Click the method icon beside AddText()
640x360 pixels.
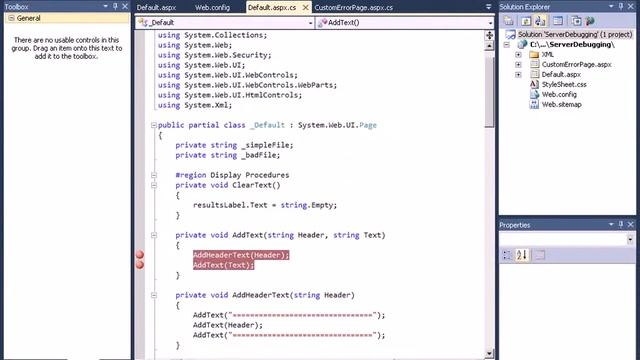coord(322,22)
